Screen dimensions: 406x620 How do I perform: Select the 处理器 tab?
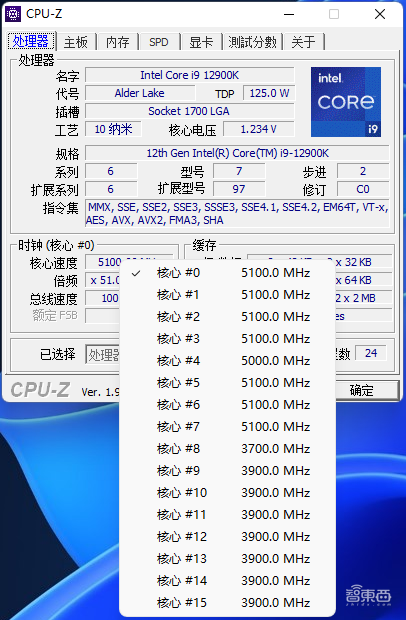[x=31, y=41]
